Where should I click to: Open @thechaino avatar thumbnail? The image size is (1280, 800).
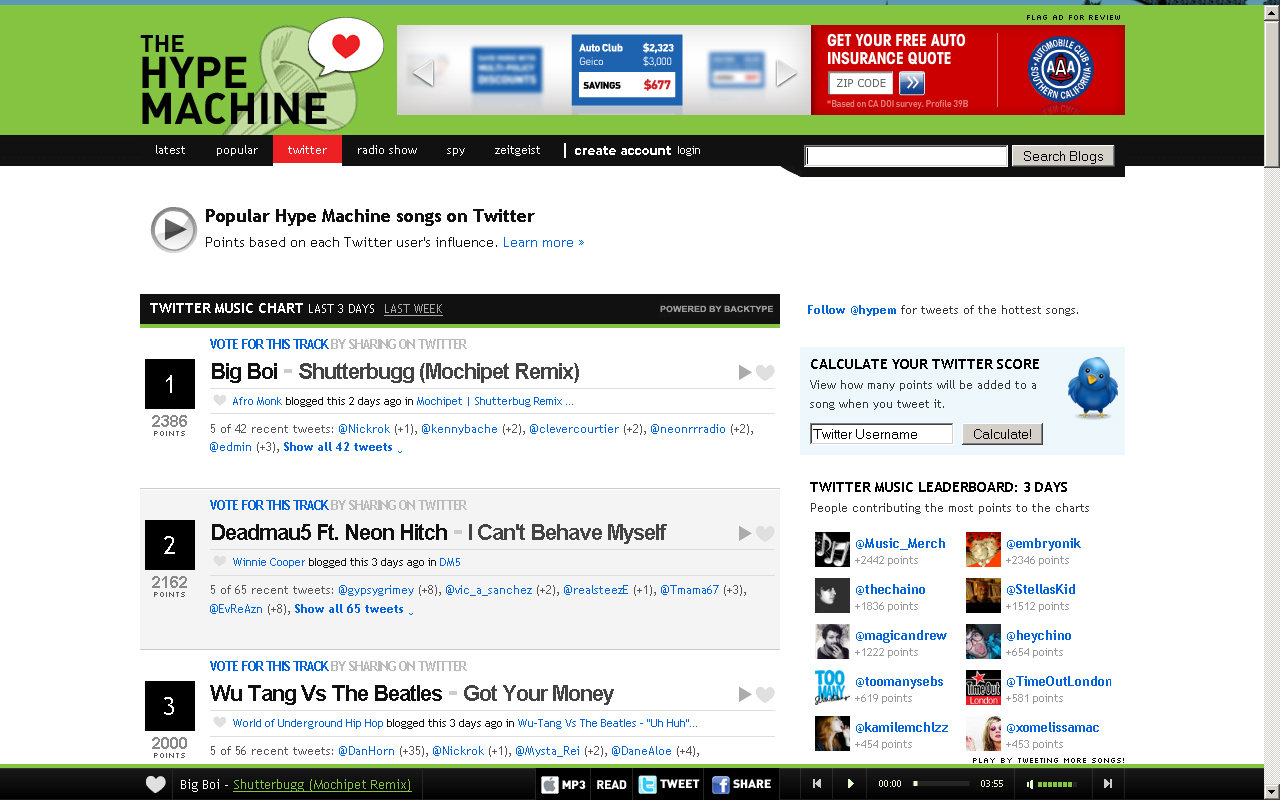tap(832, 596)
